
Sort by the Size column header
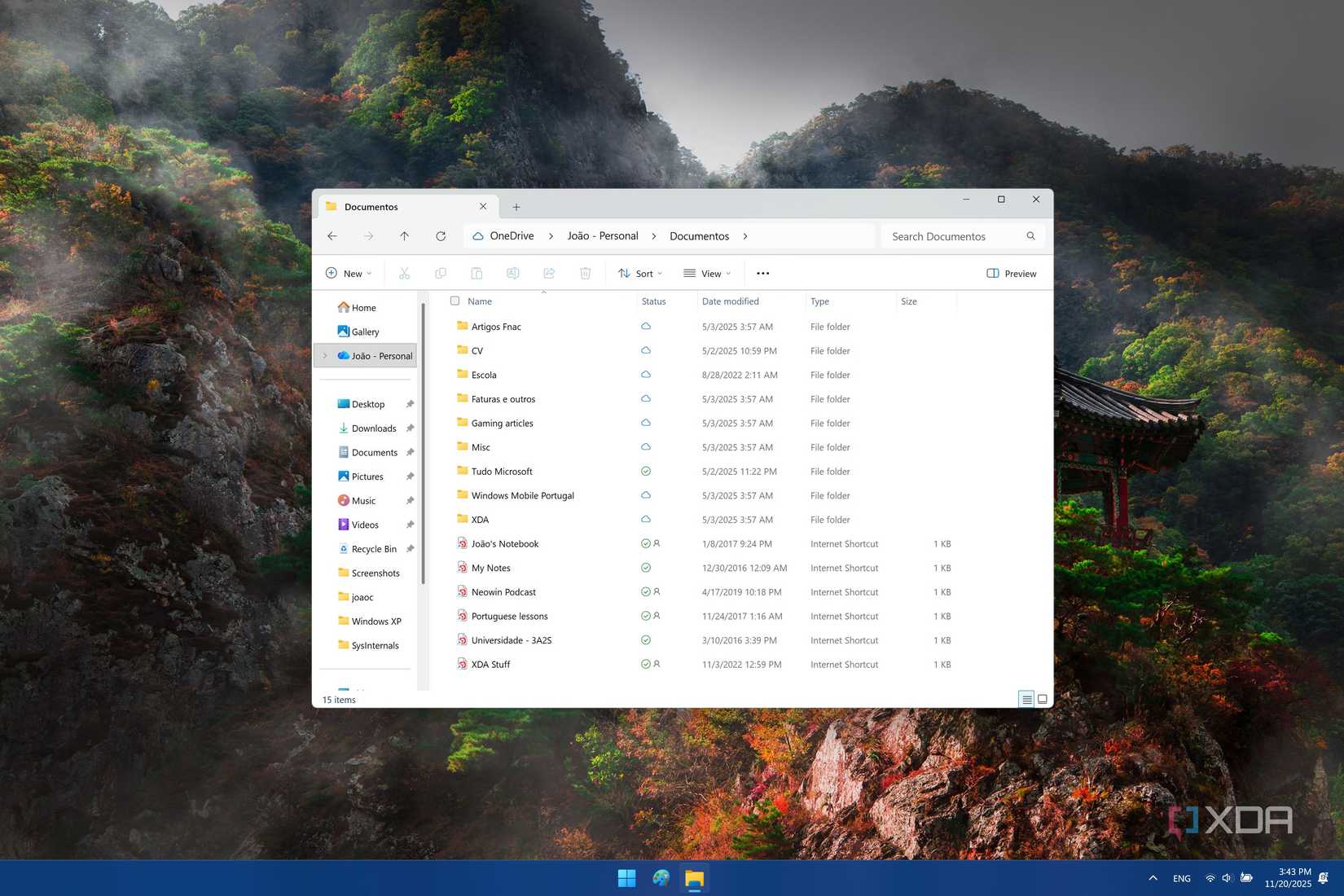(x=909, y=301)
